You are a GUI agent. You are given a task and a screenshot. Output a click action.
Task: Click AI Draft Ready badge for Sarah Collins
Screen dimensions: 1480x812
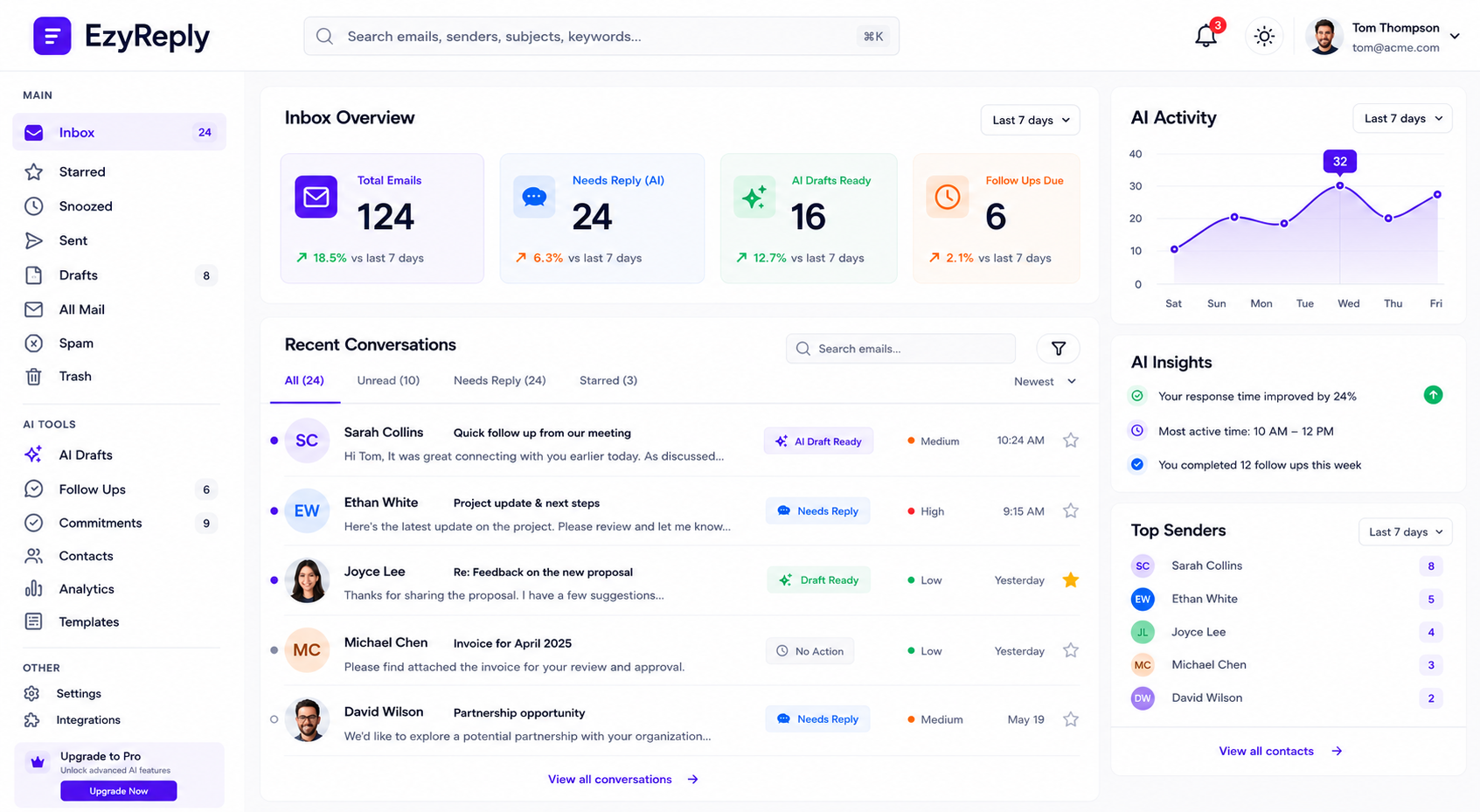tap(818, 441)
